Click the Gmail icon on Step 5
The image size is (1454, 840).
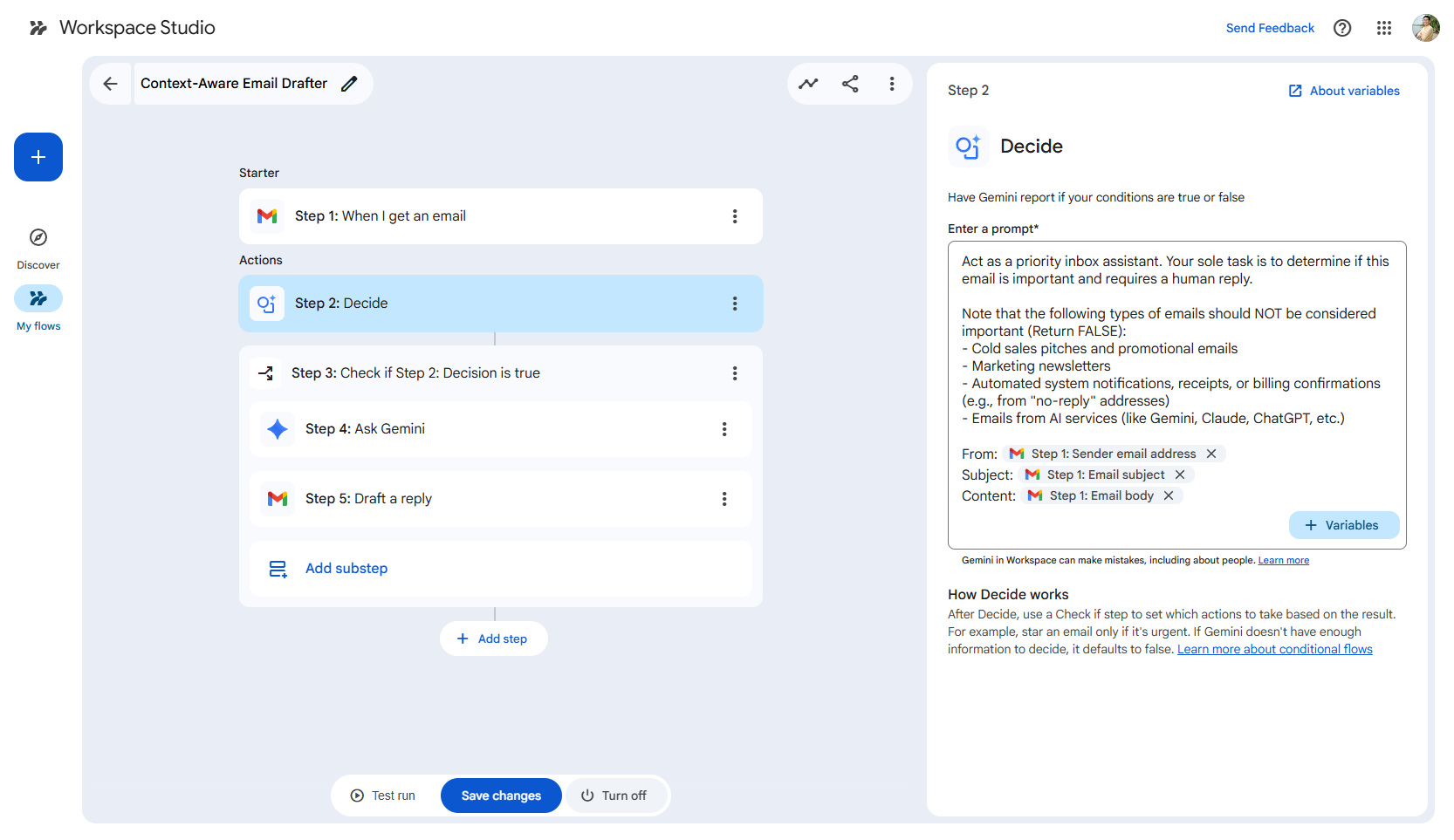pos(278,499)
